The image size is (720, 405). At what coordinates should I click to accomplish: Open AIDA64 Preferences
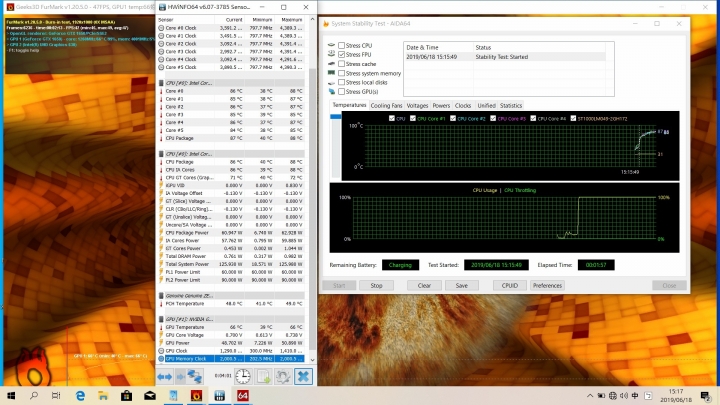tap(547, 286)
